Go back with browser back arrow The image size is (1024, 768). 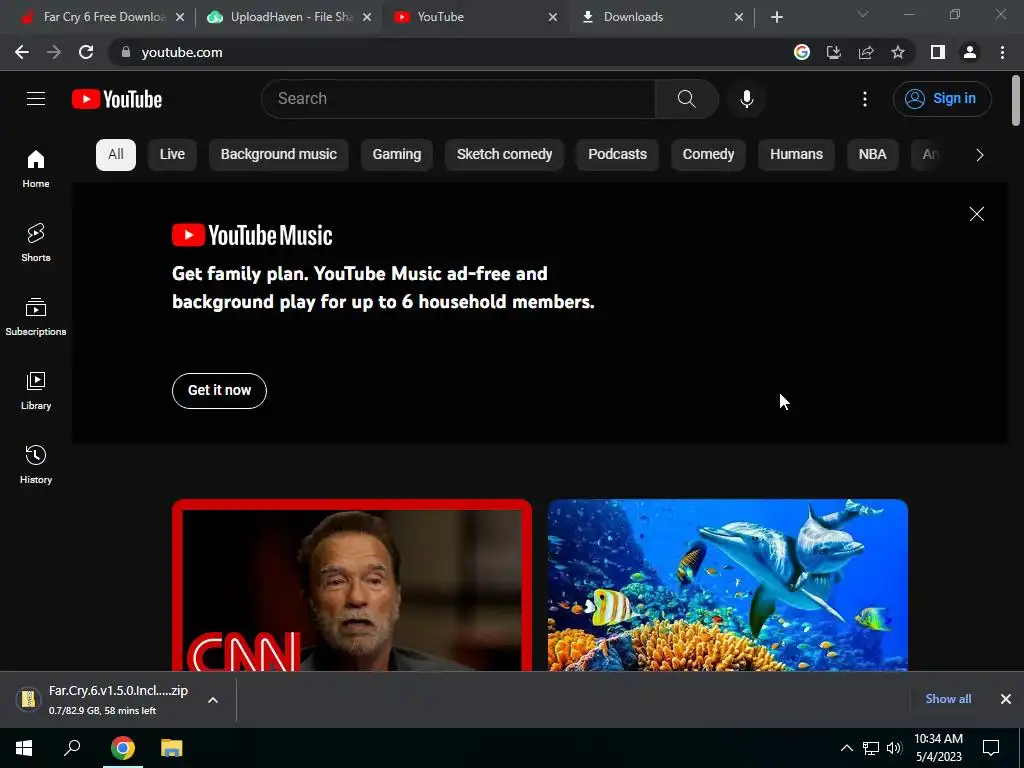(x=22, y=52)
